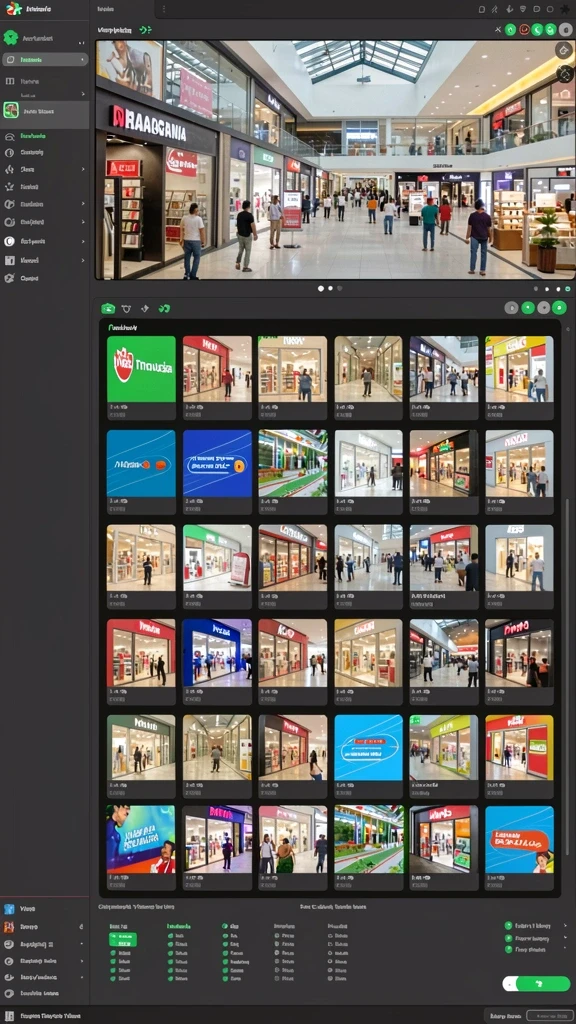Expand the sidebar item with the C-shaped icon
Screen dimensions: 576x1024
[x=44, y=241]
